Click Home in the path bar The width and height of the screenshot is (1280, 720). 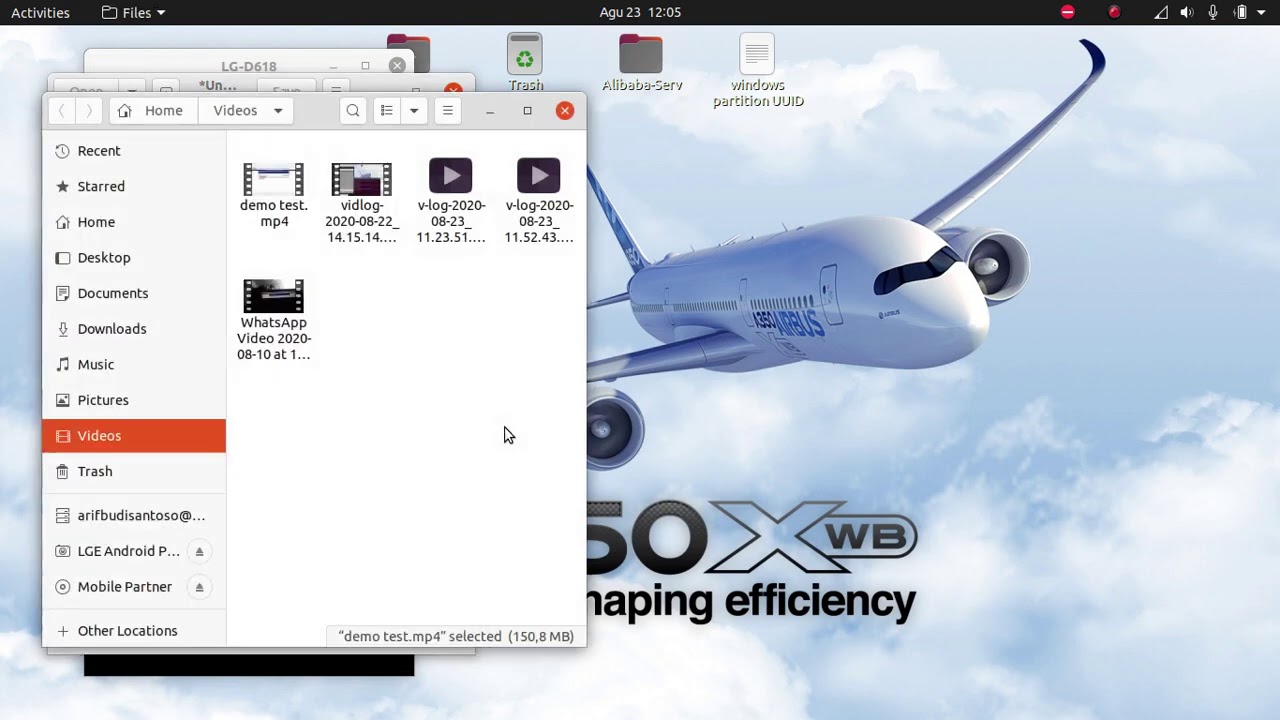click(151, 111)
